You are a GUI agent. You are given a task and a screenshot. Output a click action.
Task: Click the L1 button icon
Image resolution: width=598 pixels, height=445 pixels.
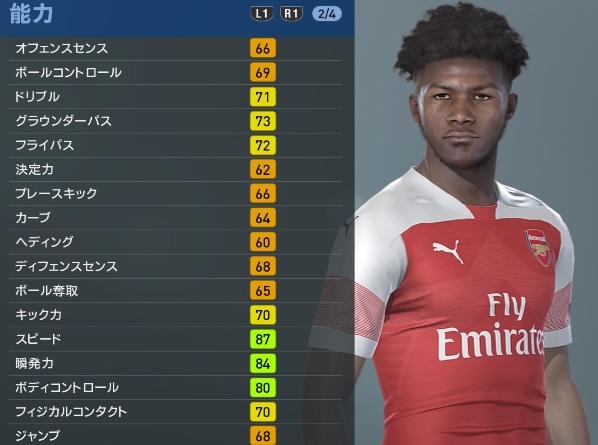[262, 14]
